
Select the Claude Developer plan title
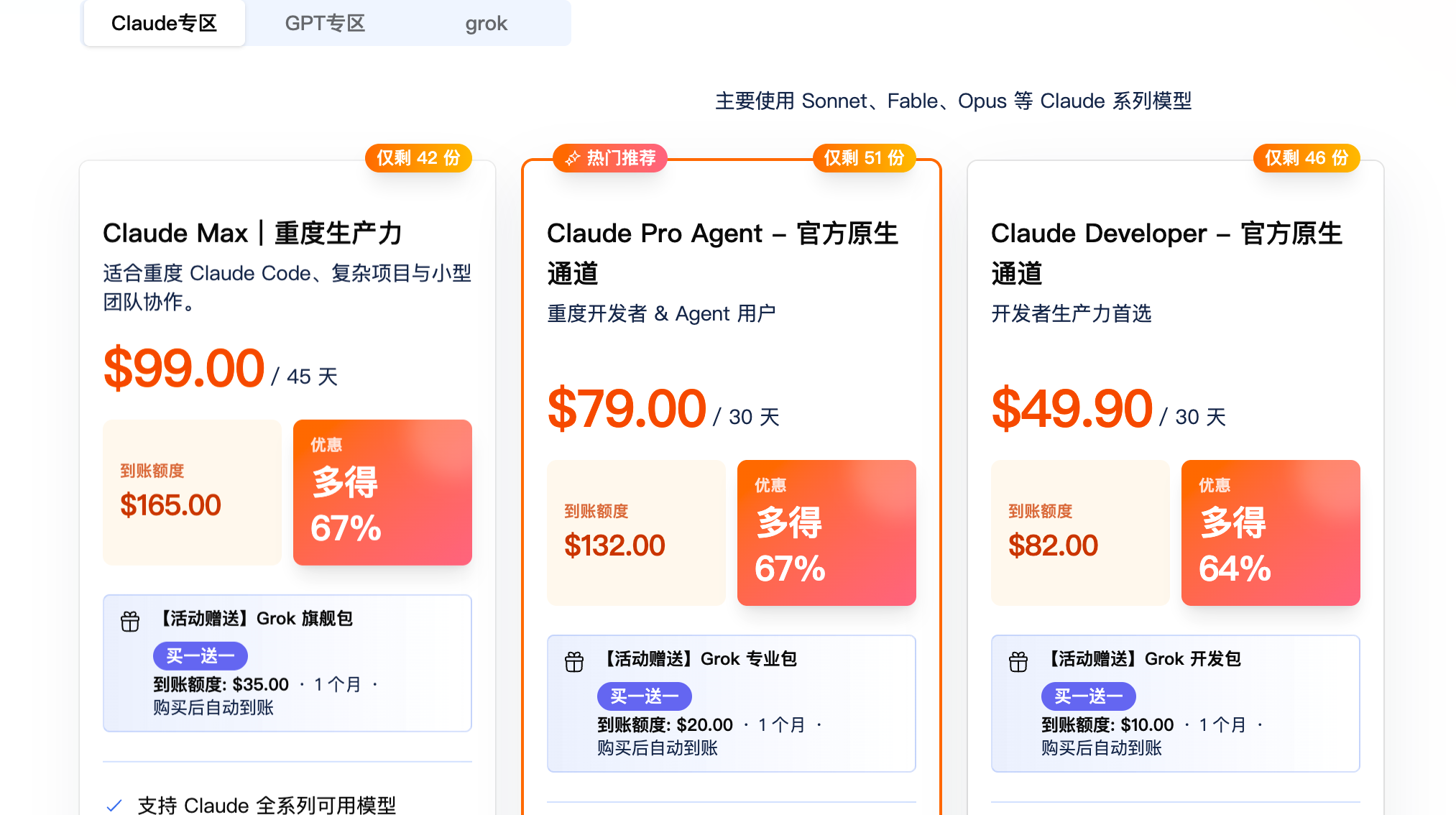1167,253
